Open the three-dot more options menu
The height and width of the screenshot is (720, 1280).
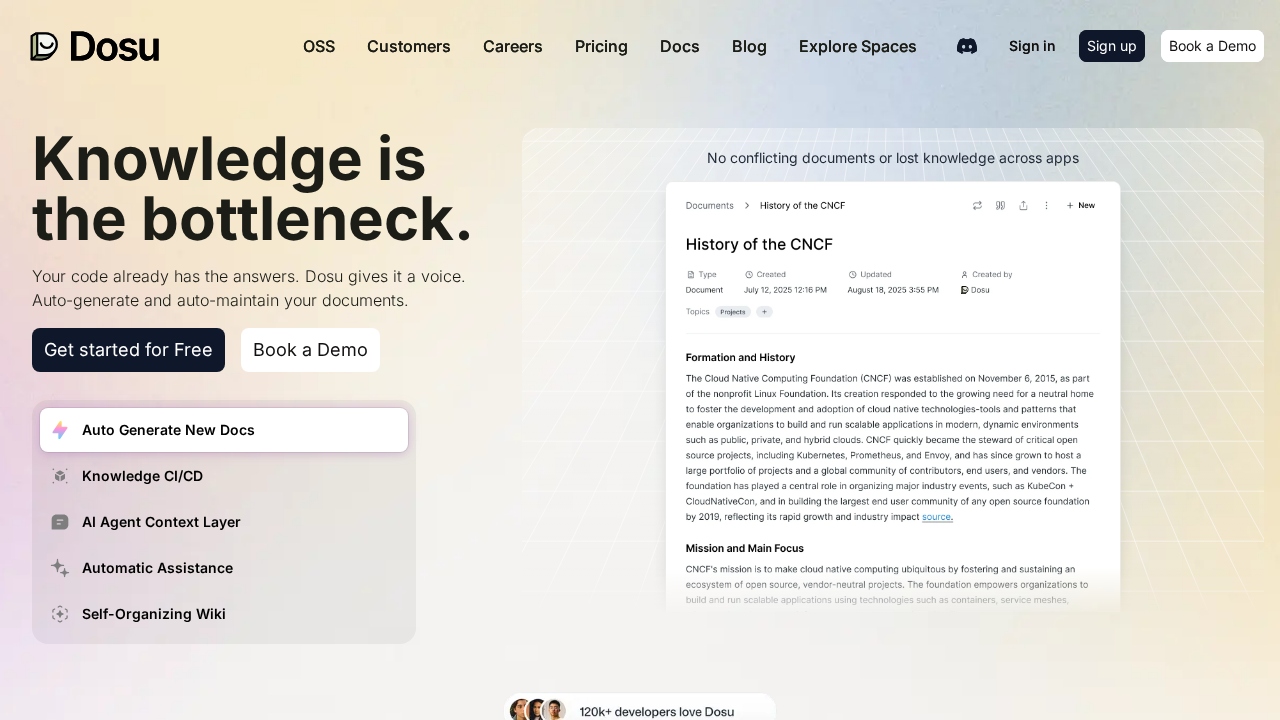pyautogui.click(x=1046, y=205)
